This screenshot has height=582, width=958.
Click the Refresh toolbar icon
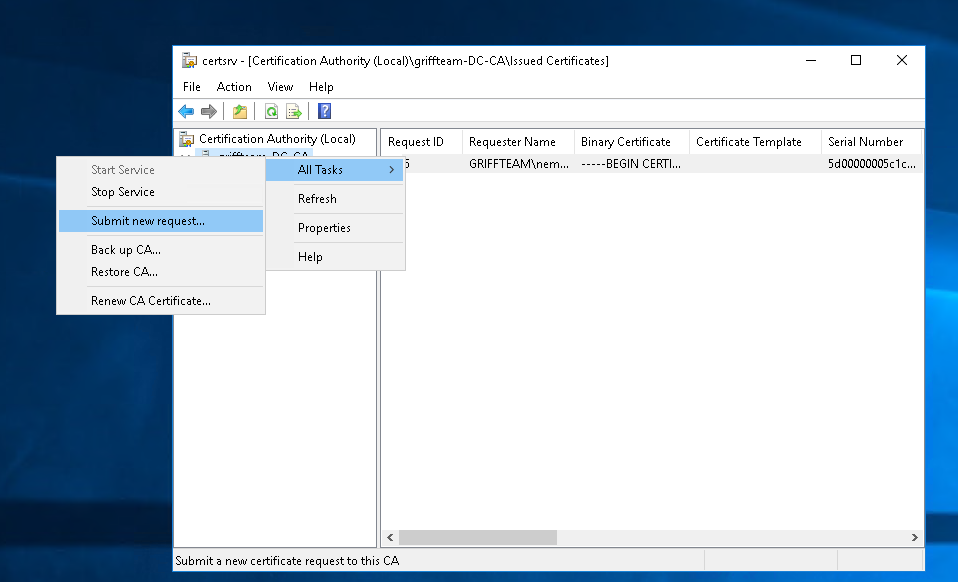(271, 111)
